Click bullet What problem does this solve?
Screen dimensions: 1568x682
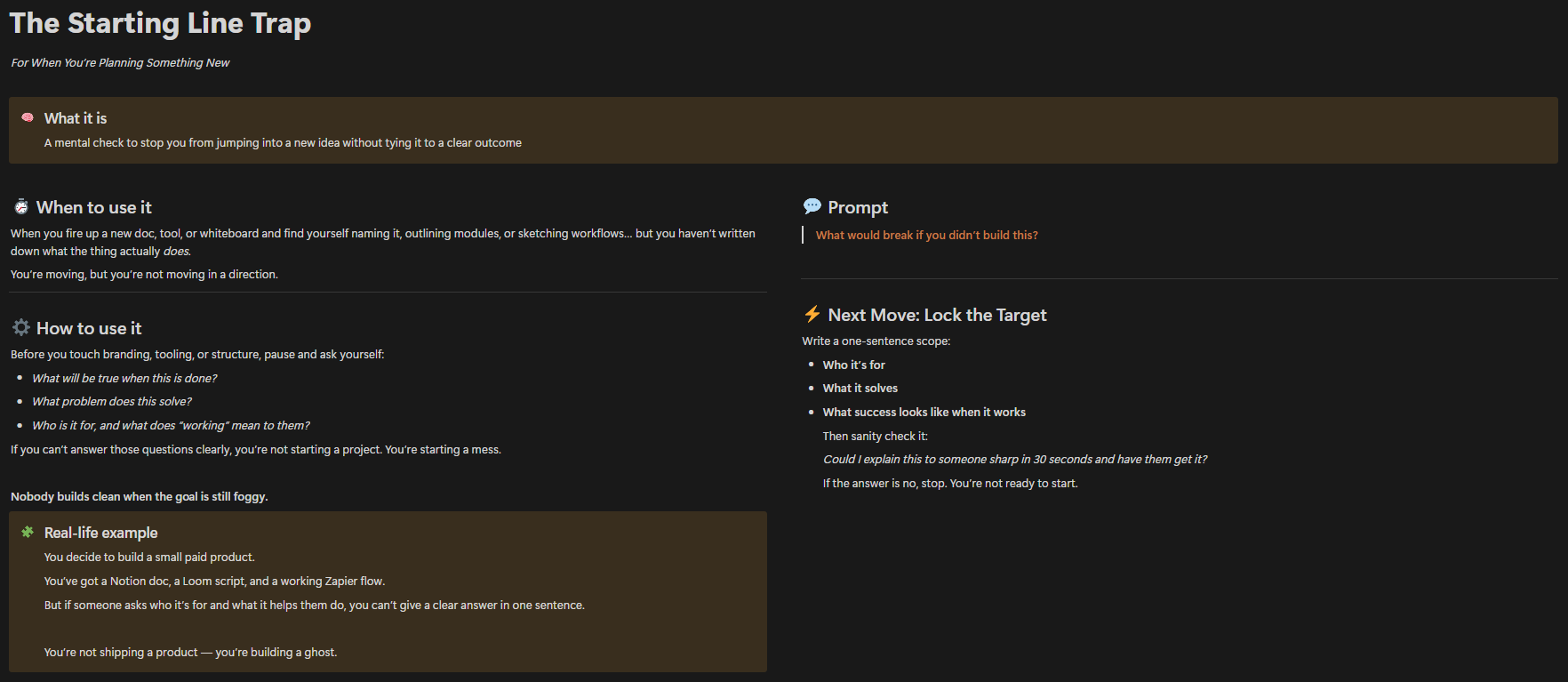pos(112,402)
